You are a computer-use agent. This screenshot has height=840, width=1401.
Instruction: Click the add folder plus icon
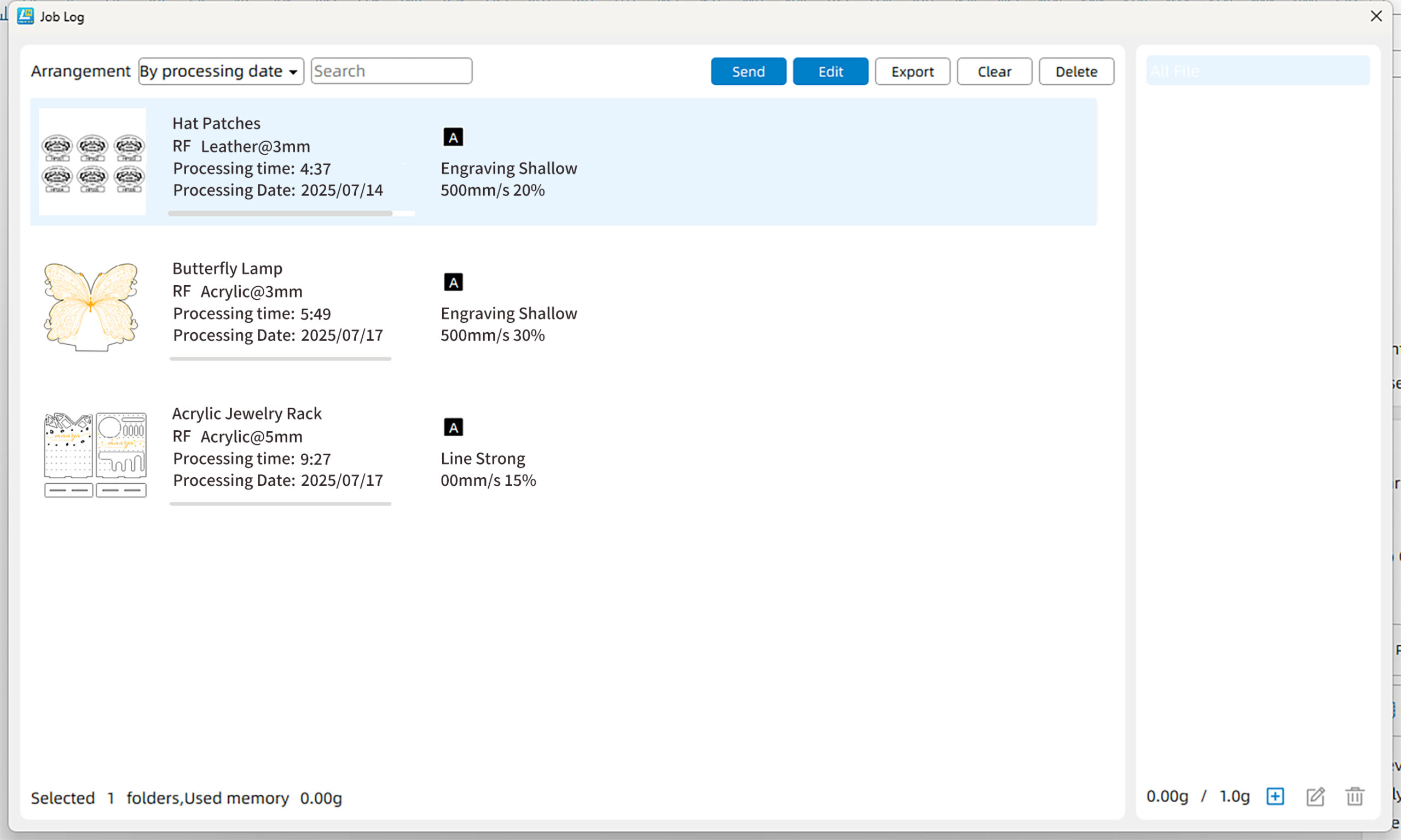pyautogui.click(x=1275, y=796)
